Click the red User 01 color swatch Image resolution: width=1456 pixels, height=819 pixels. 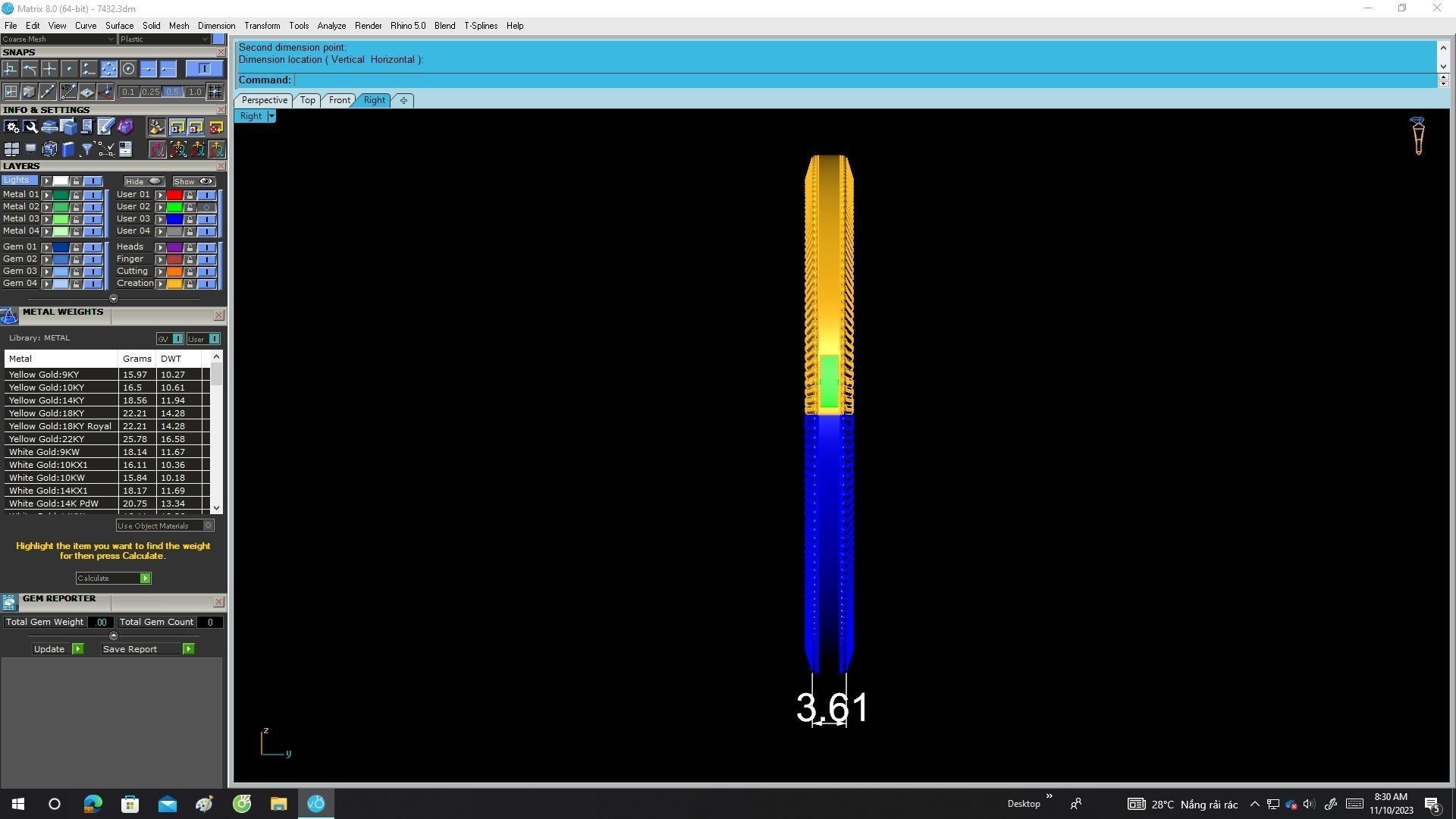click(x=174, y=195)
